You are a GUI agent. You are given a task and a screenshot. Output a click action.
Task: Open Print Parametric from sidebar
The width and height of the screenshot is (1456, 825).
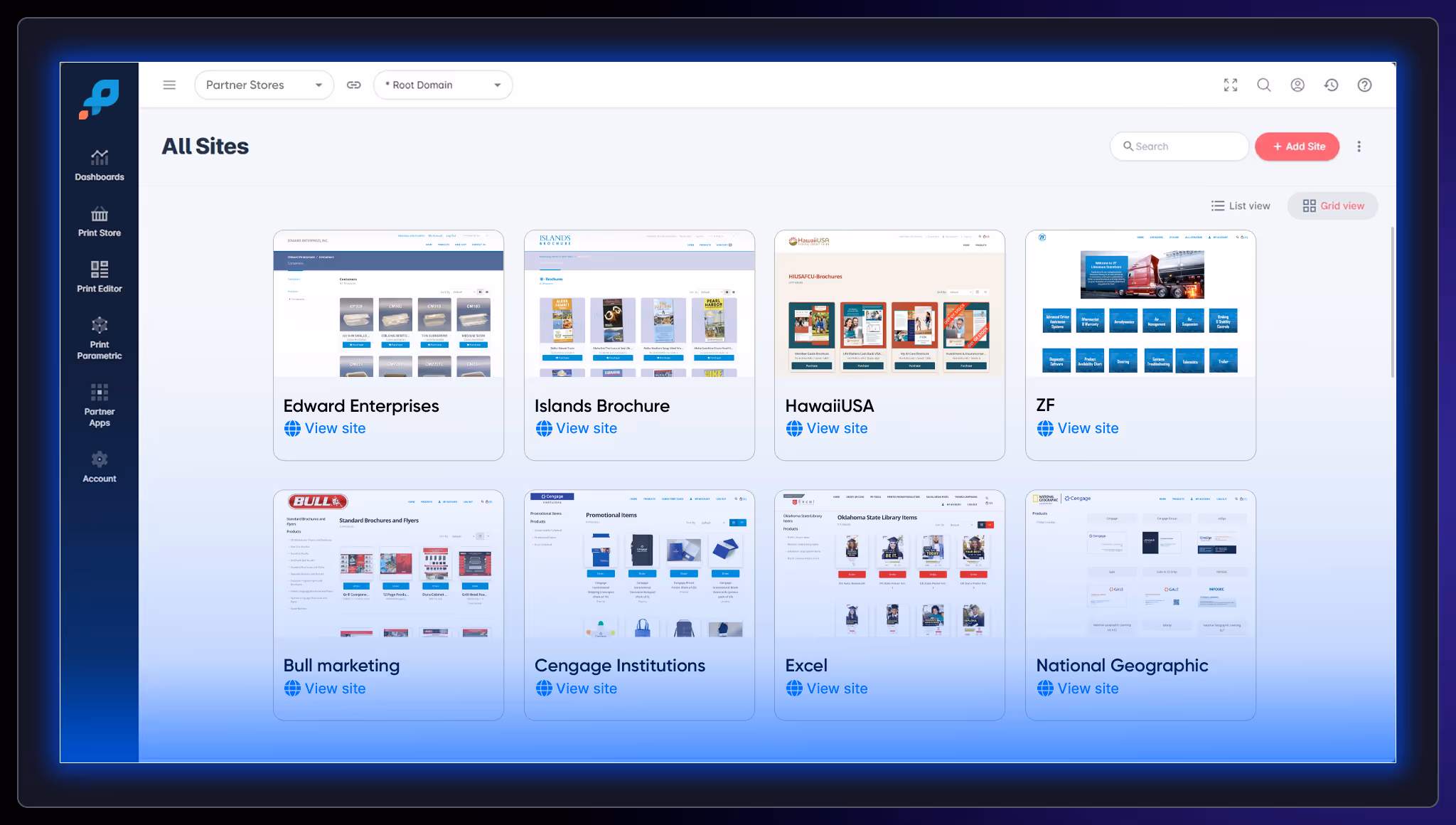pos(99,338)
